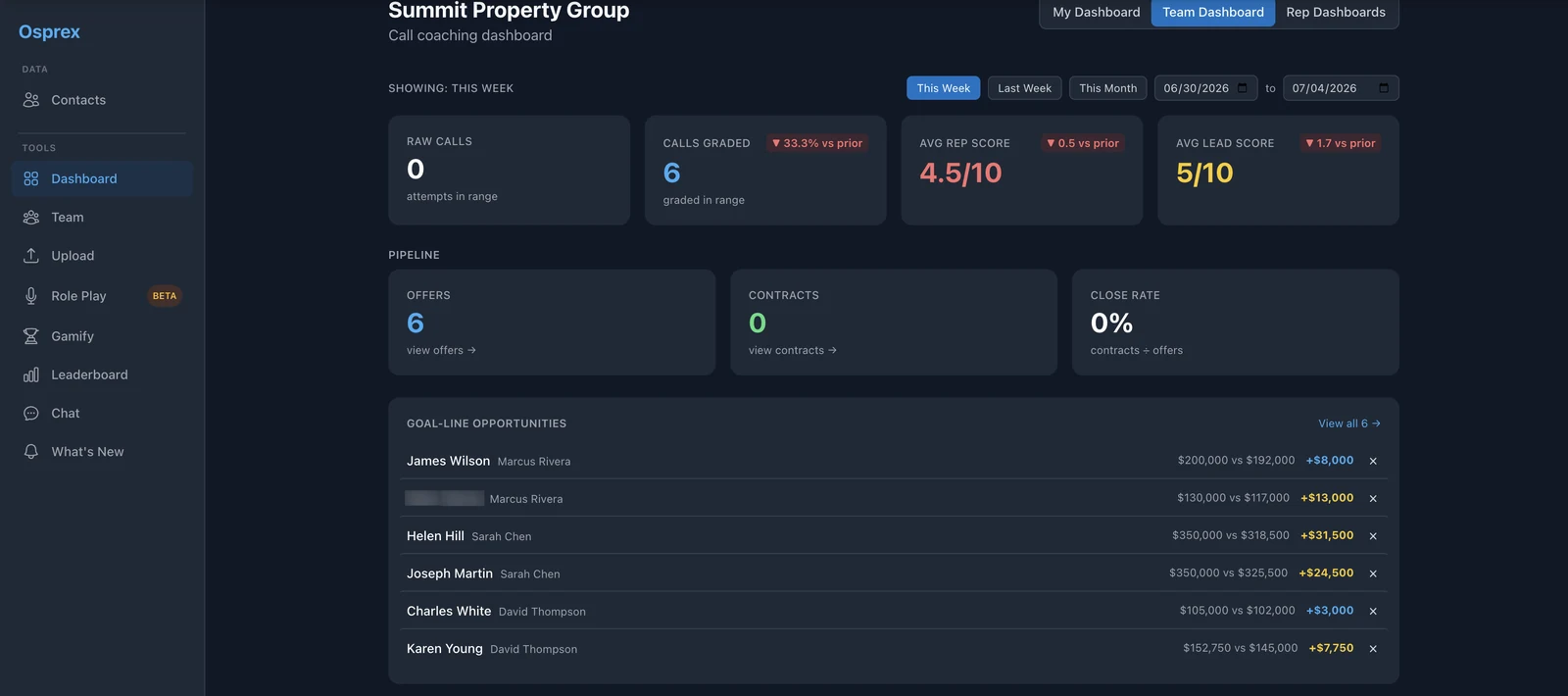Filter by This Week

[x=943, y=88]
